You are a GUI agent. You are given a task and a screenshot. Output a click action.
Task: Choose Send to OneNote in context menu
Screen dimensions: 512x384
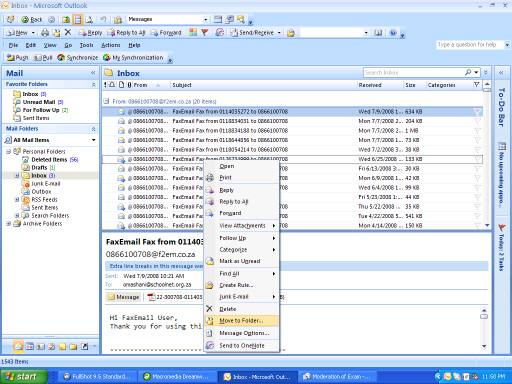[x=241, y=346]
